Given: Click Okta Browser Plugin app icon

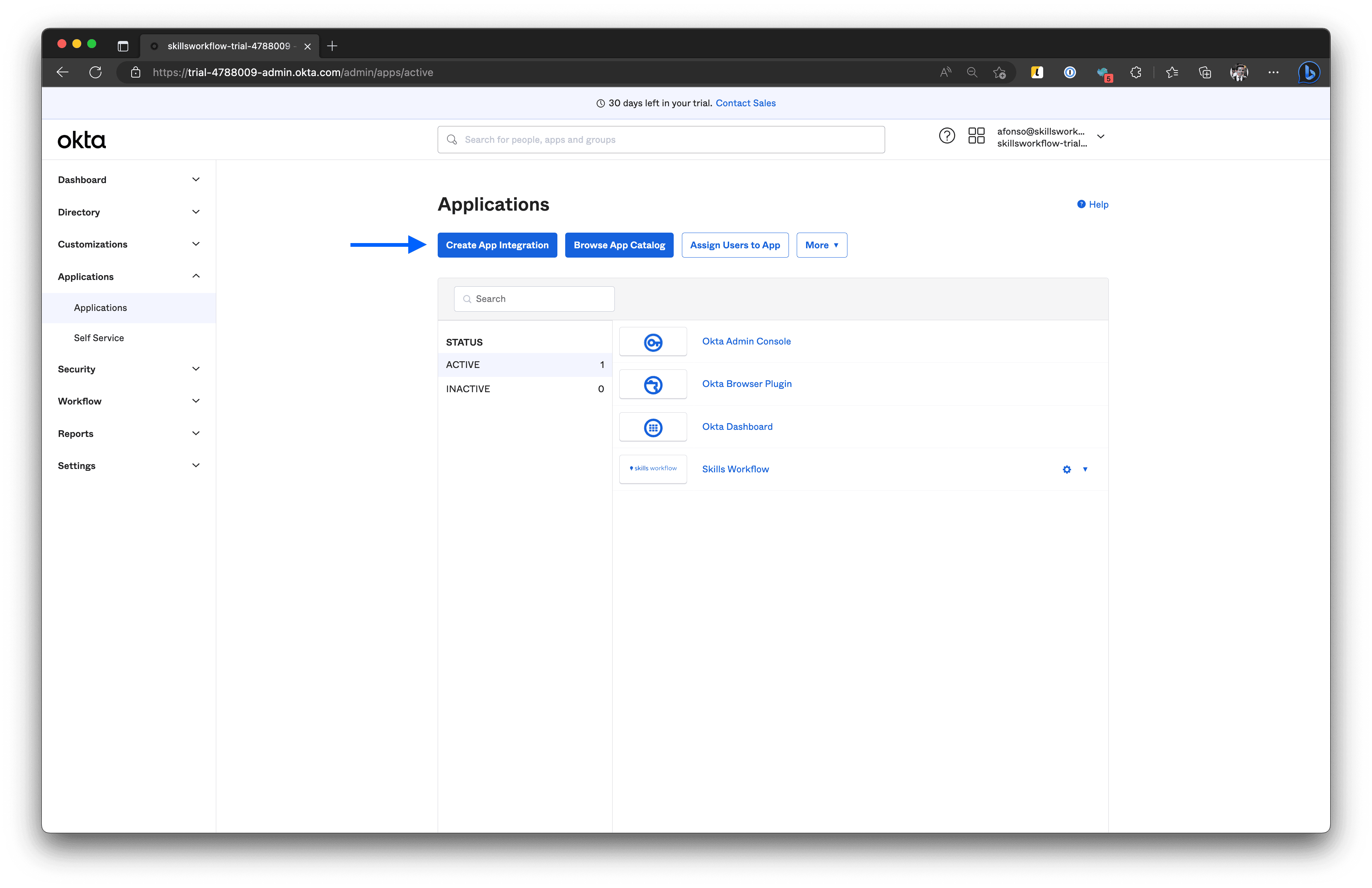Looking at the screenshot, I should pyautogui.click(x=652, y=384).
